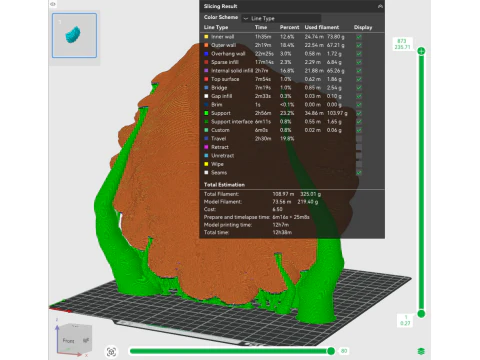
Task: Click the Total Filament value 108.97 m
Action: (x=283, y=194)
